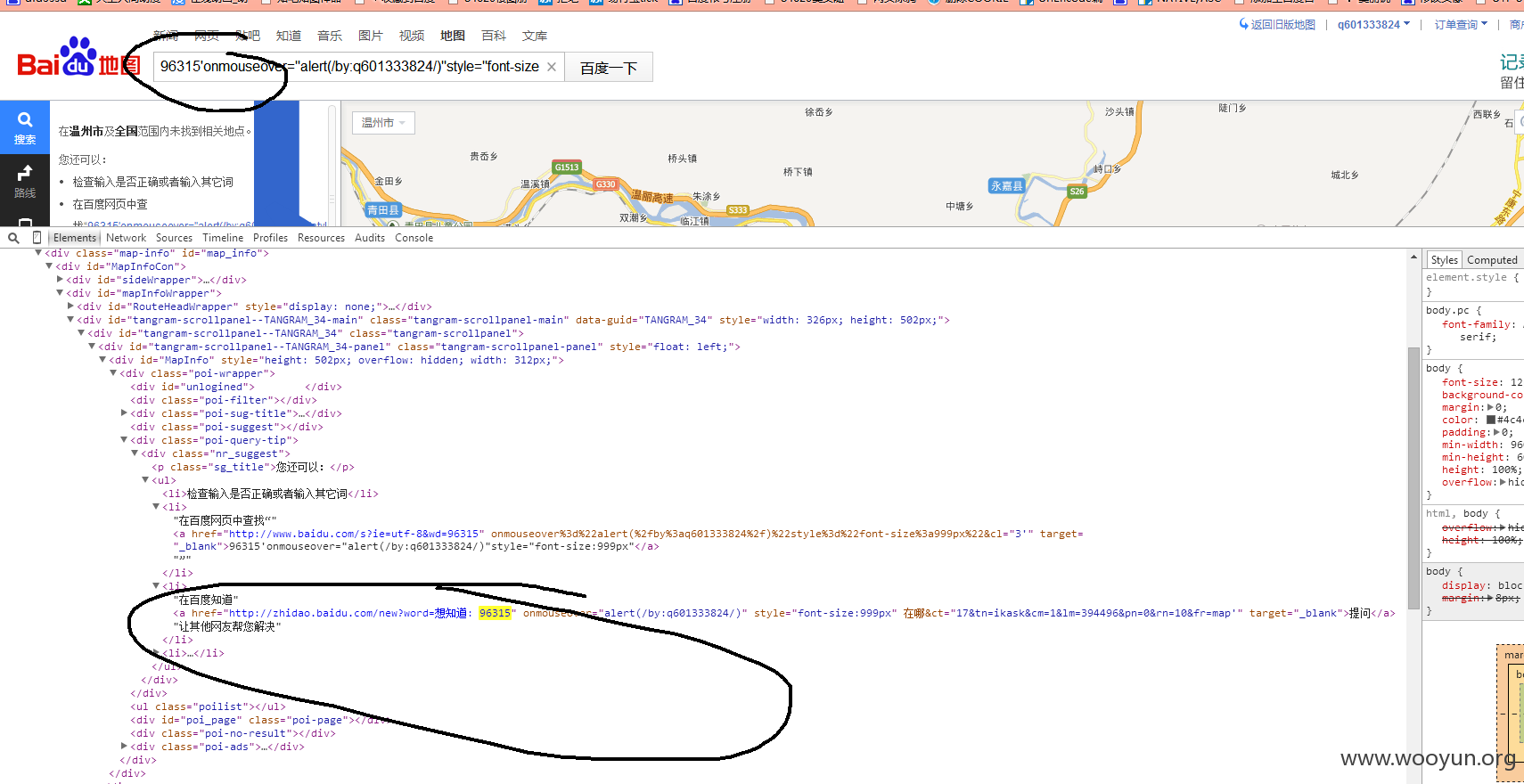Viewport: 1524px width, 784px height.
Task: Collapse the div id MapInfoCon node
Action: 49,266
